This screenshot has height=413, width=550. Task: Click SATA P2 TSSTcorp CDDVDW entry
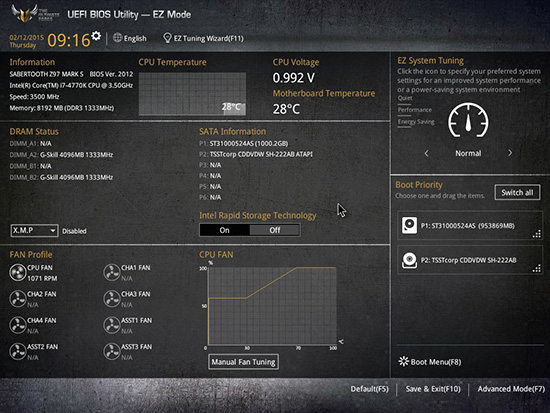[x=256, y=154]
